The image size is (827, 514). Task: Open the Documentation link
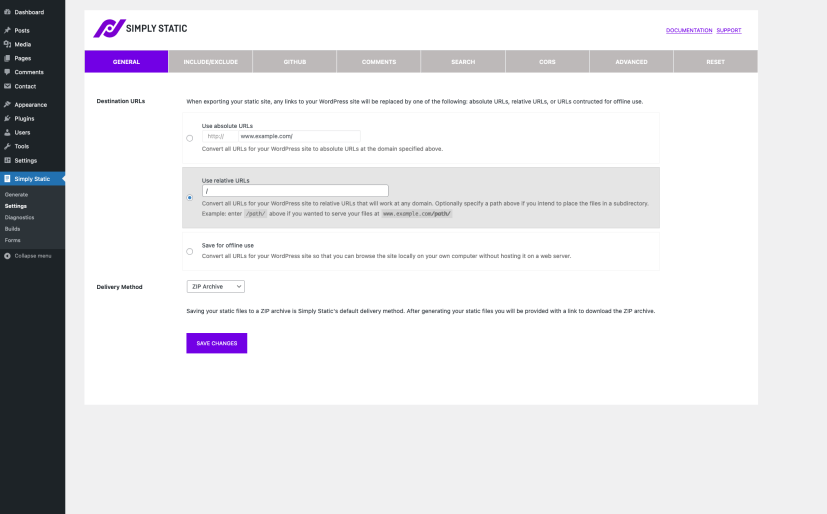tap(689, 30)
